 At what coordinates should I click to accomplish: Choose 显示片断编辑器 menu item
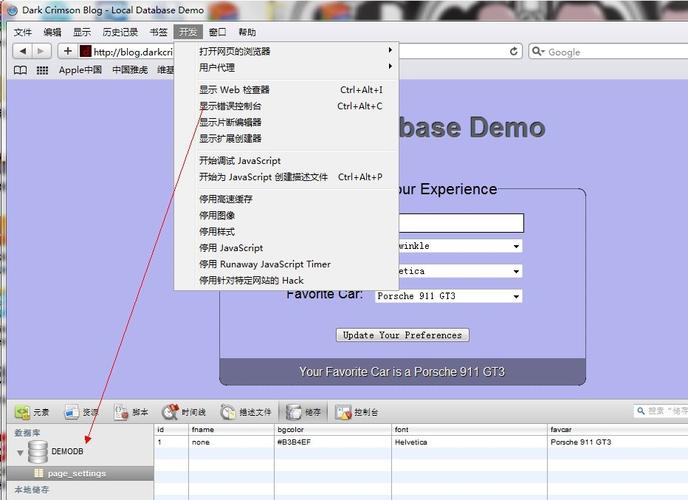tap(287, 122)
